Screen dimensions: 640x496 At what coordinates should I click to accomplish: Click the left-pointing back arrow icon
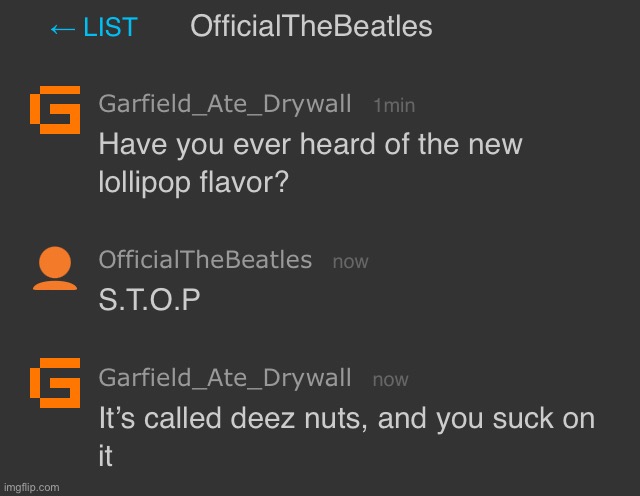[x=61, y=28]
